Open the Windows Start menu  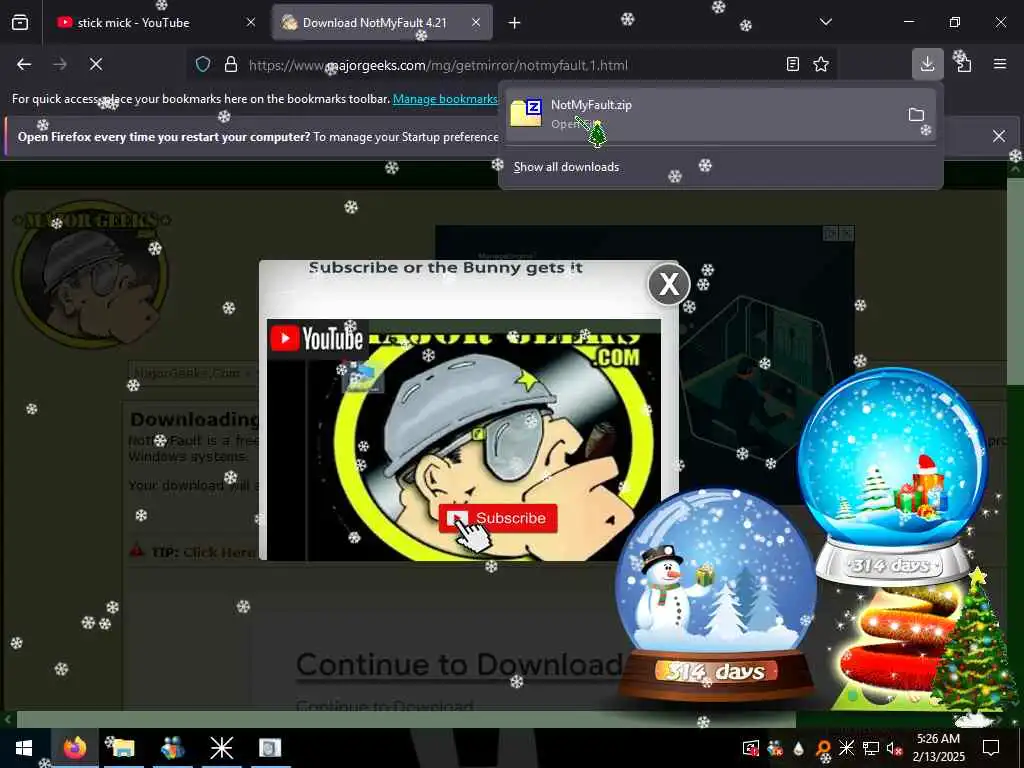click(24, 748)
